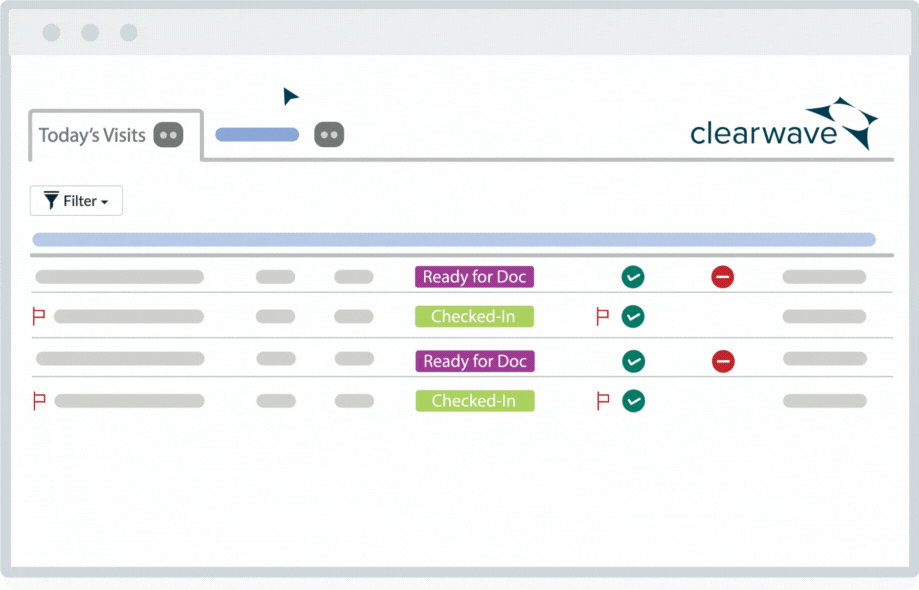Switch to the Today's Visits tab
Screen dimensions: 919x590
pos(95,134)
